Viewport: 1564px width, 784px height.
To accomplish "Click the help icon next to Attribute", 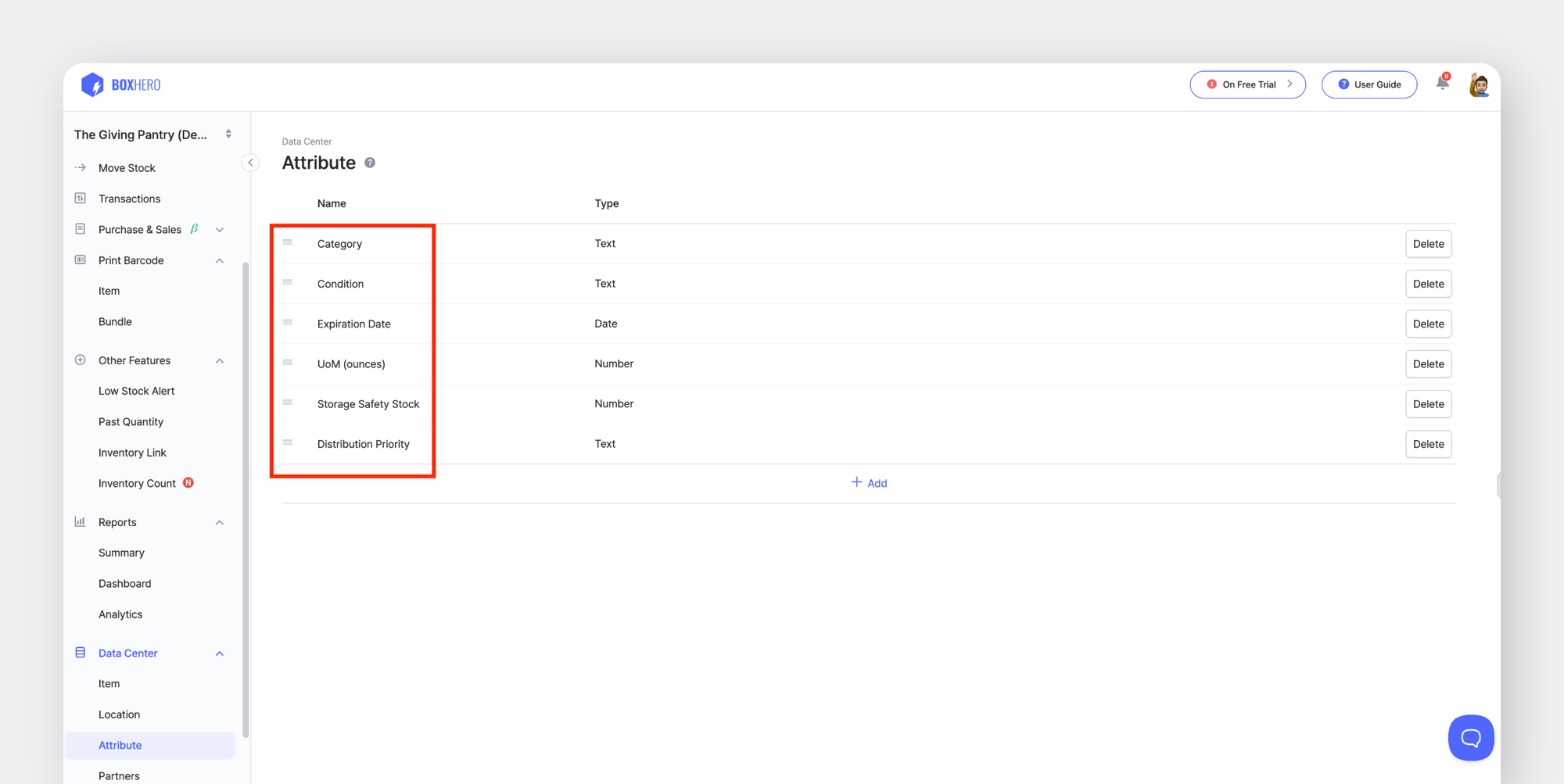I will click(370, 163).
